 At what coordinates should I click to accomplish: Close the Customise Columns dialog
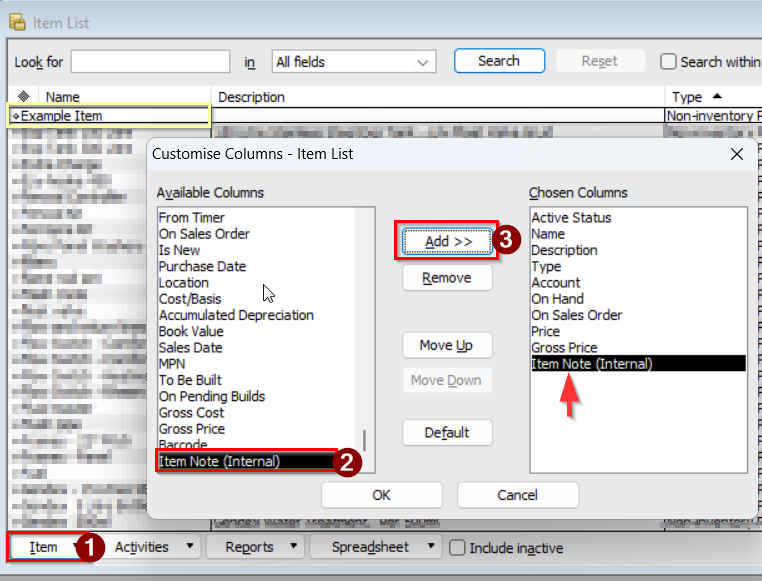tap(737, 154)
